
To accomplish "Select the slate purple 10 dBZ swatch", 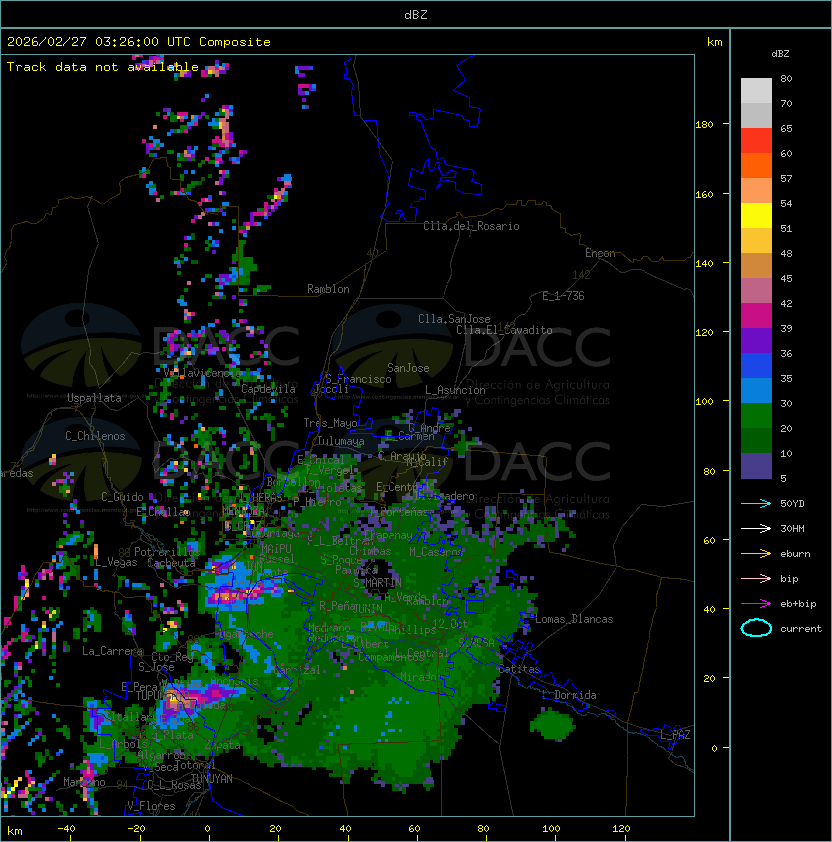I will pyautogui.click(x=756, y=466).
